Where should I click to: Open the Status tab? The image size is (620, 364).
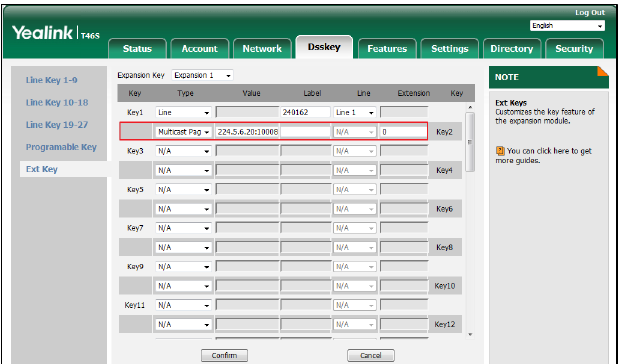coord(137,49)
